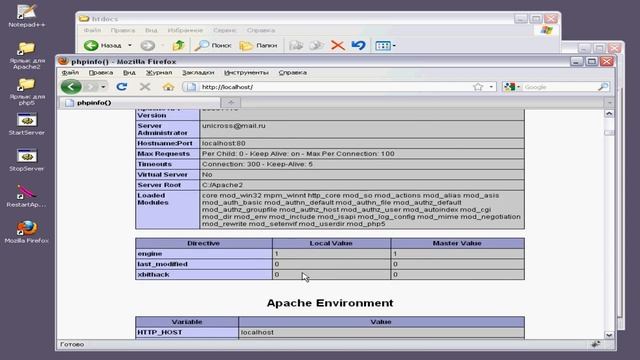
Task: Click unicross@mail.ru administrator value
Action: (234, 126)
